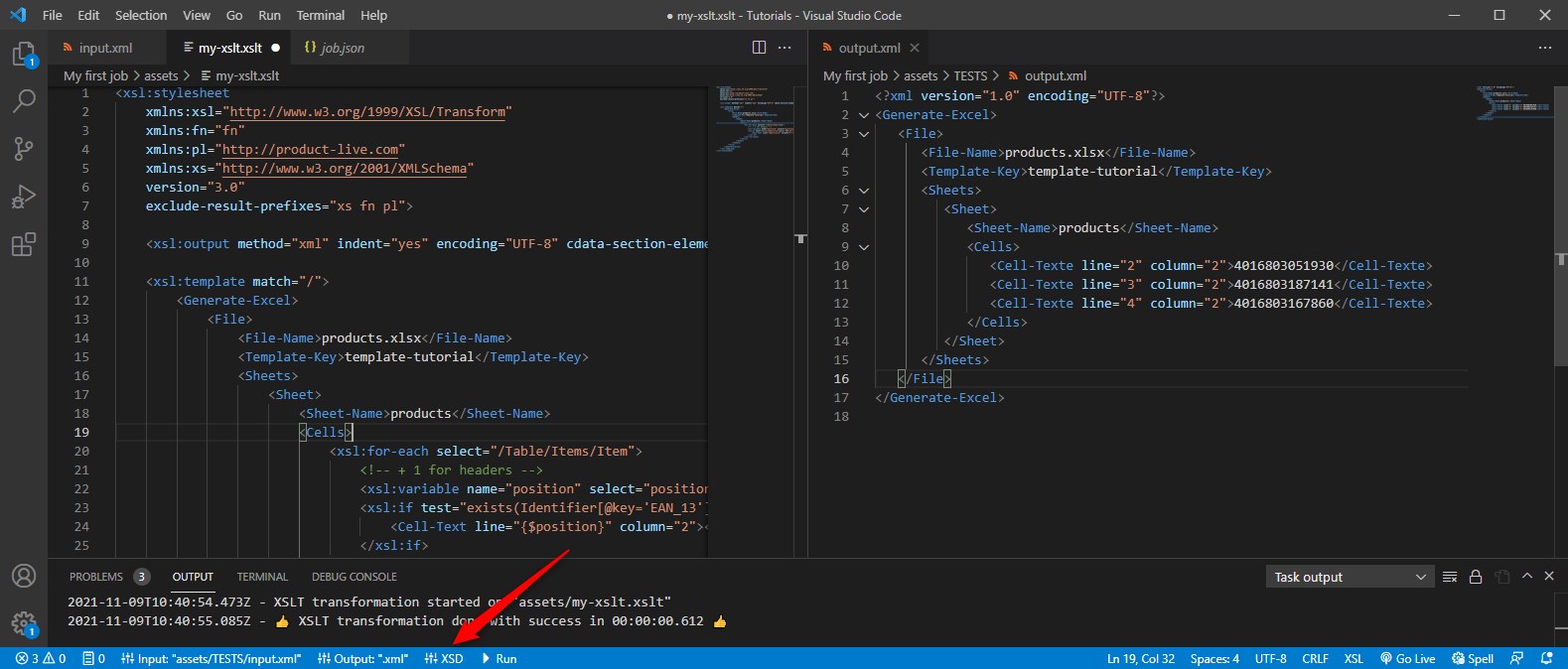
Task: Open the Manage gear icon
Action: click(x=24, y=623)
